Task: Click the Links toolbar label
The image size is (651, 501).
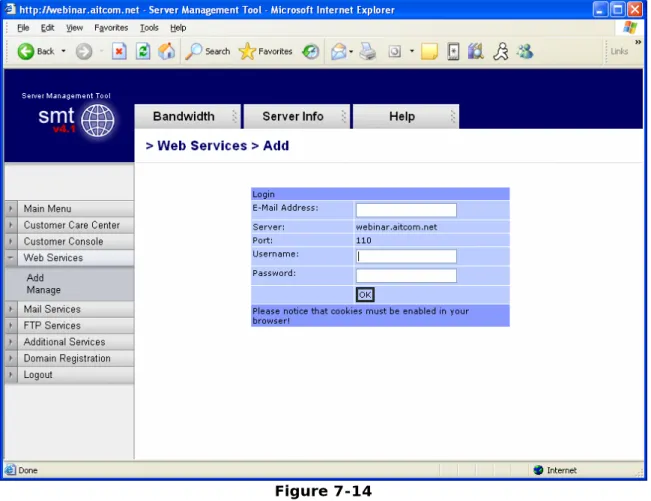Action: [x=619, y=51]
